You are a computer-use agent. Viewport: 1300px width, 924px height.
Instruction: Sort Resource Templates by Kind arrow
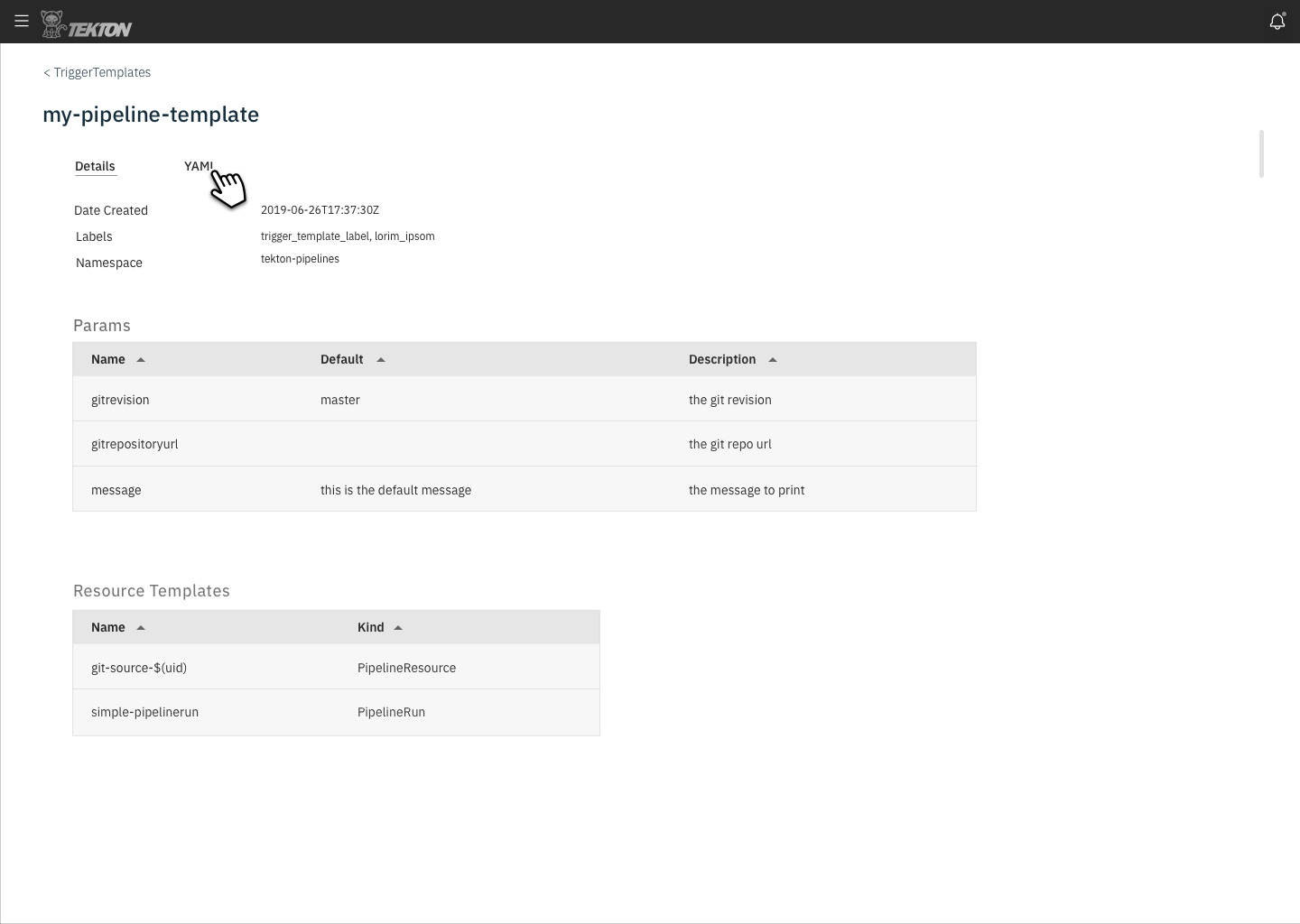(398, 628)
